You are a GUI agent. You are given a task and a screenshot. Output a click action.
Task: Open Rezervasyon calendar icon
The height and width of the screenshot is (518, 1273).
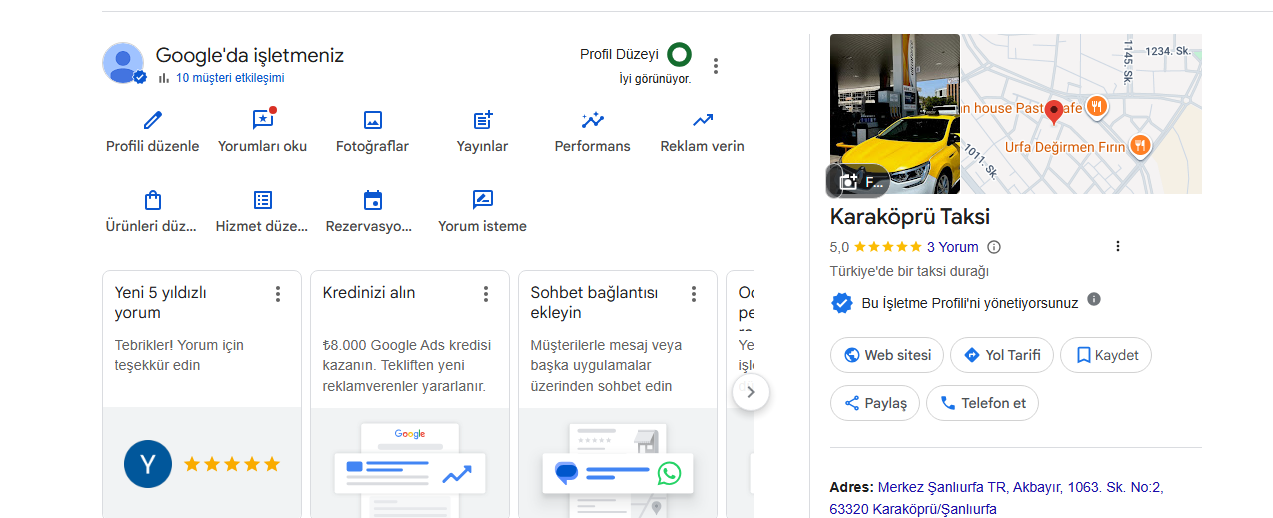372,200
